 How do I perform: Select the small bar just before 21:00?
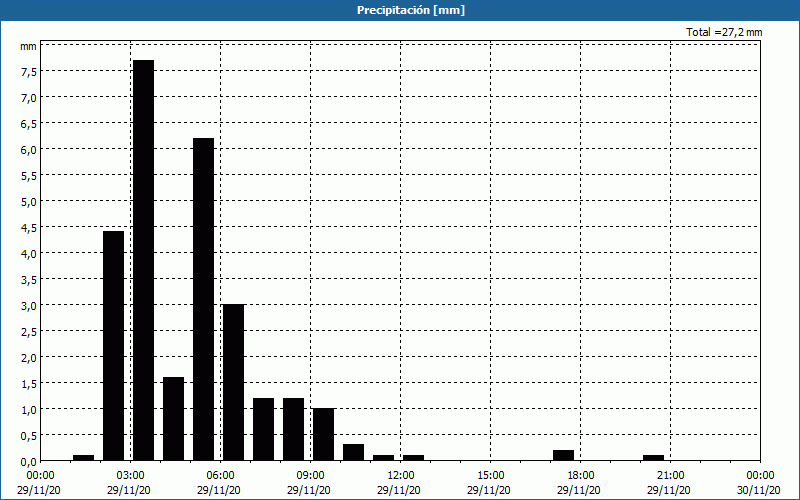654,458
